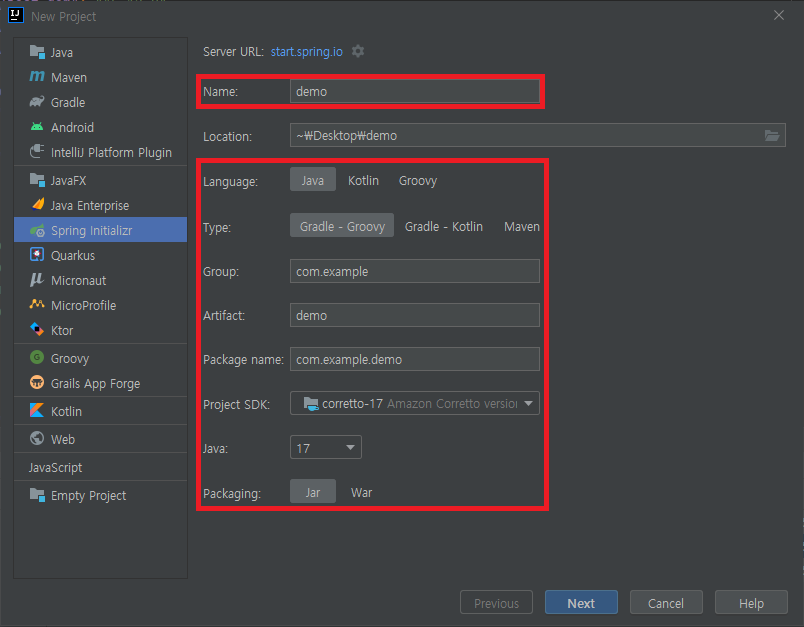Click the Web globe icon
This screenshot has height=627, width=804.
37,438
